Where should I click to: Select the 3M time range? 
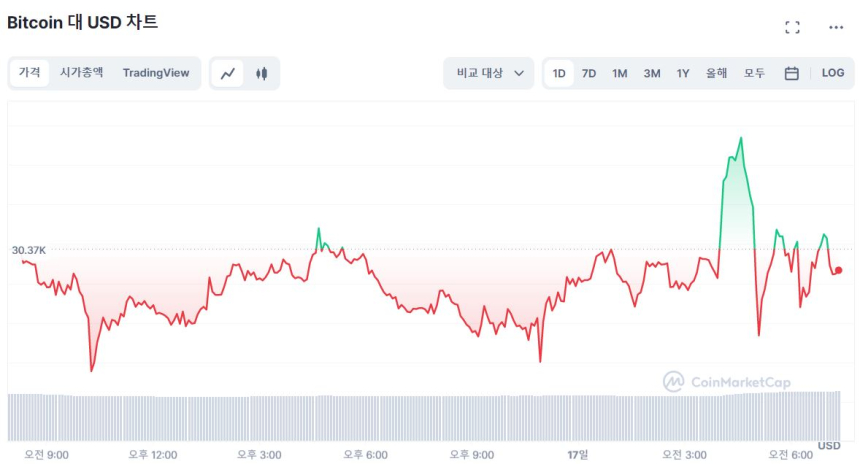[x=652, y=73]
